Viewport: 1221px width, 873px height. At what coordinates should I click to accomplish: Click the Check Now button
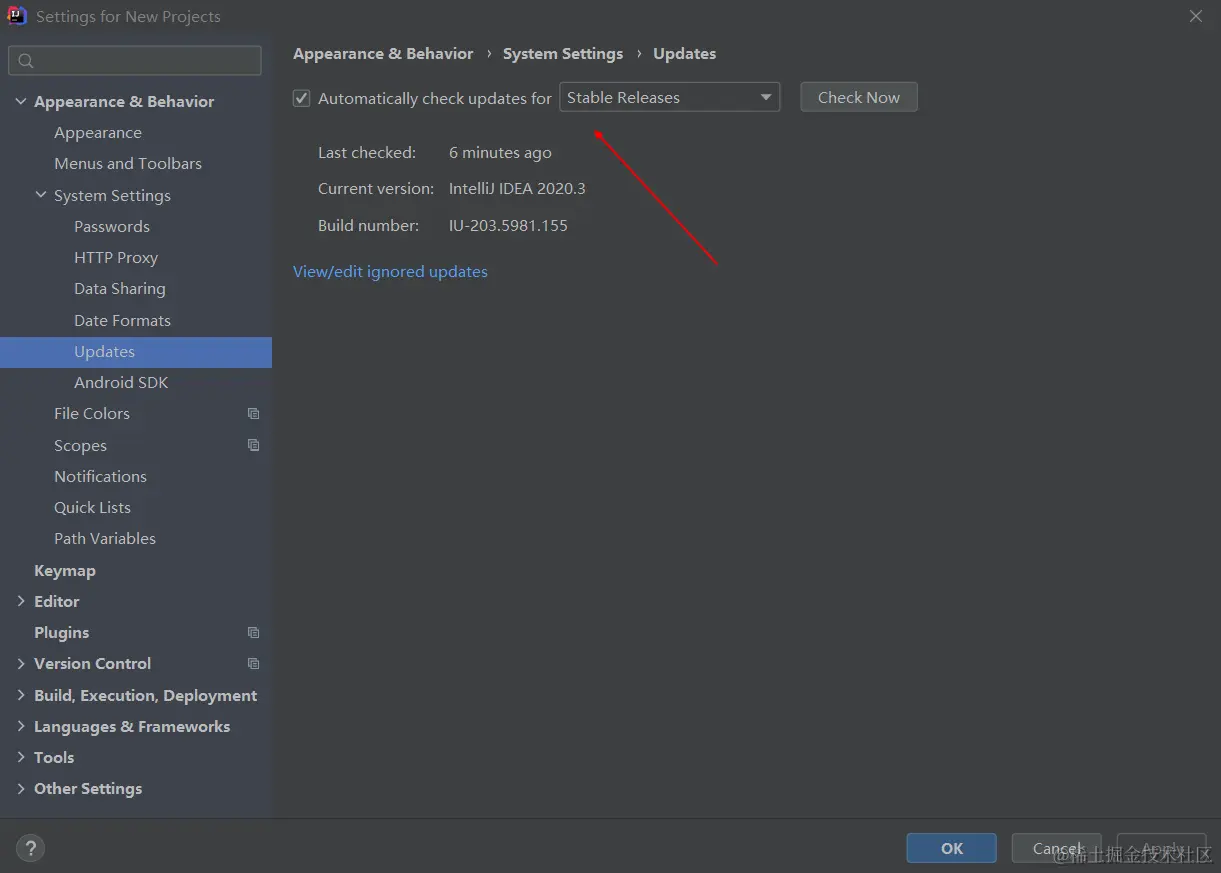(x=859, y=97)
